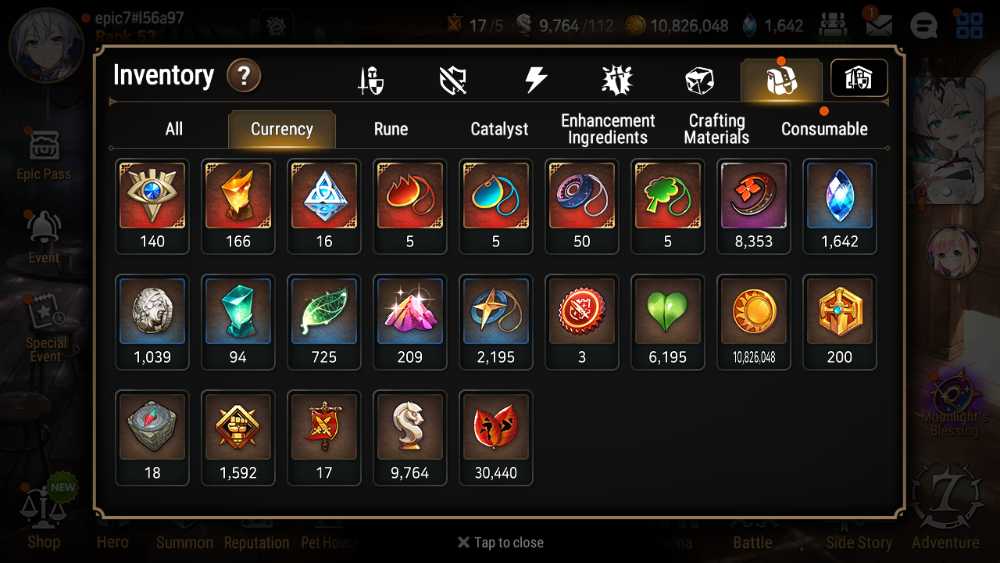Select the sword and shield equipment icon
Screen dimensions: 1000x563
tap(371, 80)
